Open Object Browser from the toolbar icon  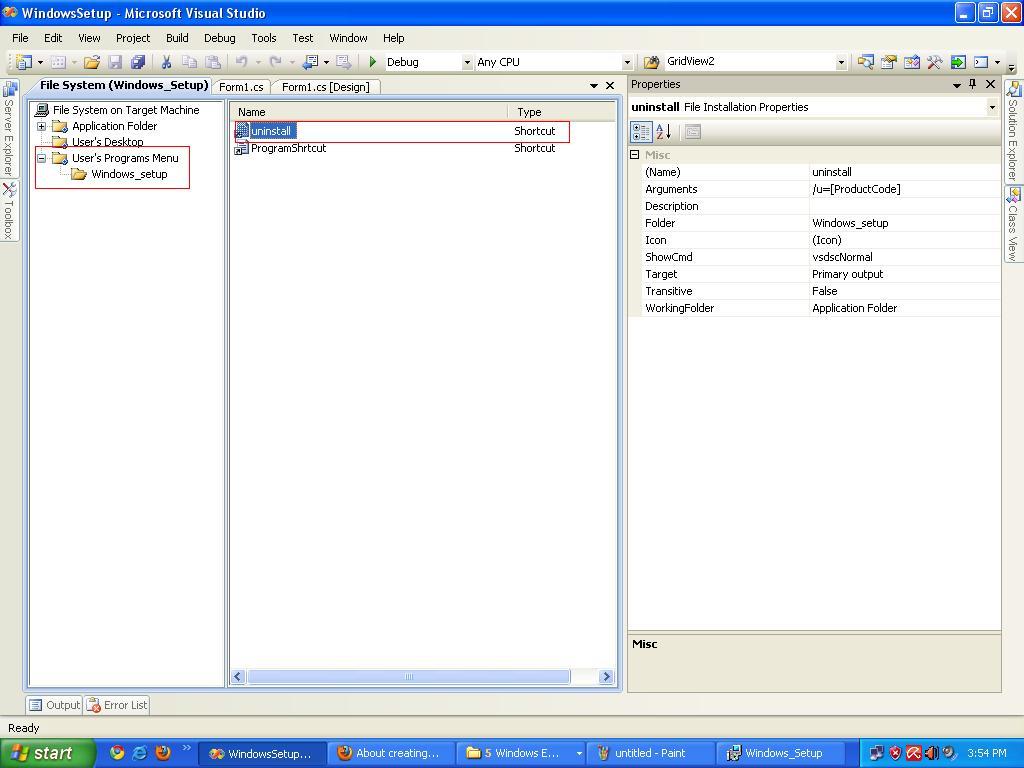912,62
